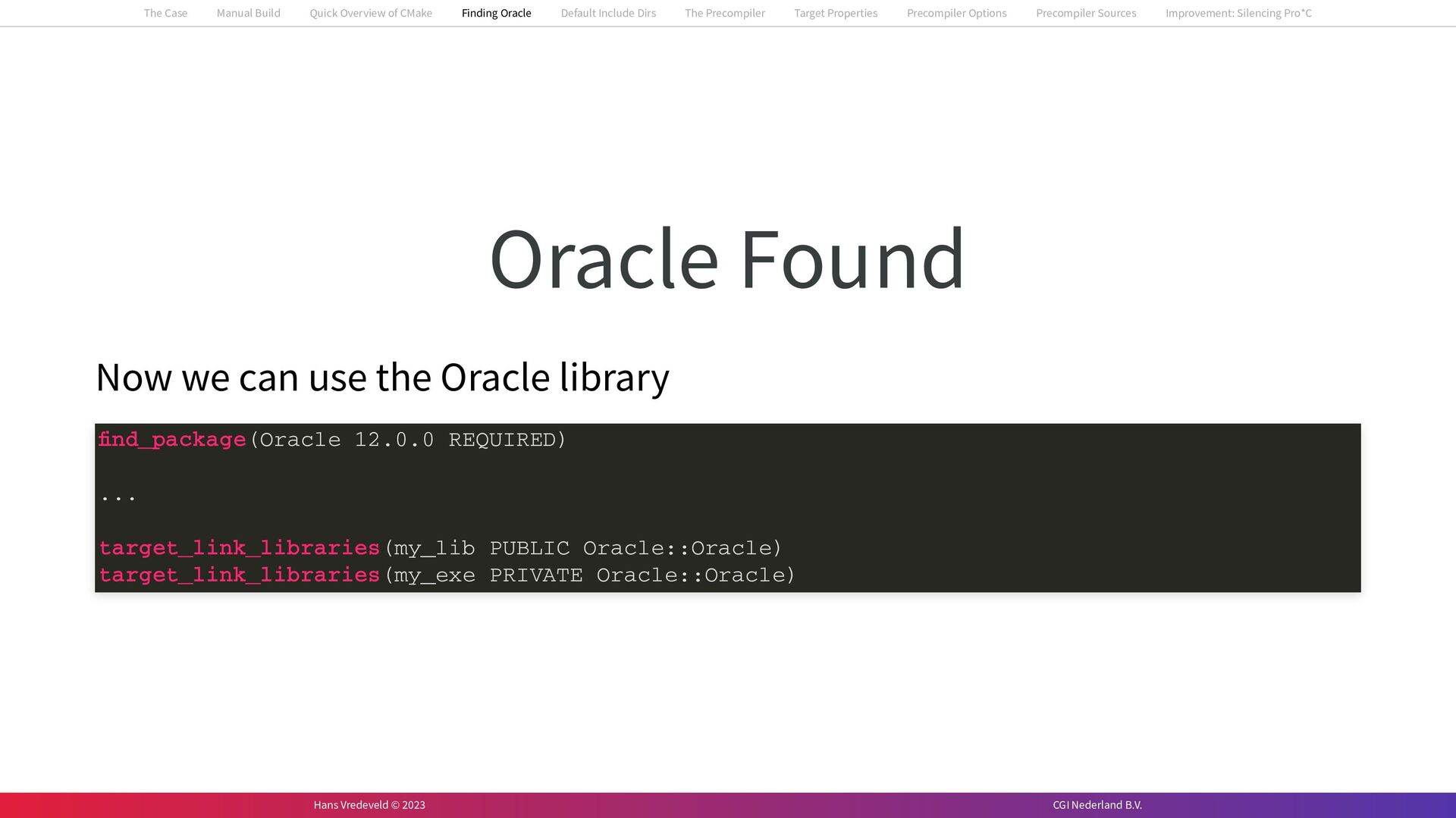1456x818 pixels.
Task: Open Precompiler Options section
Action: pos(956,13)
